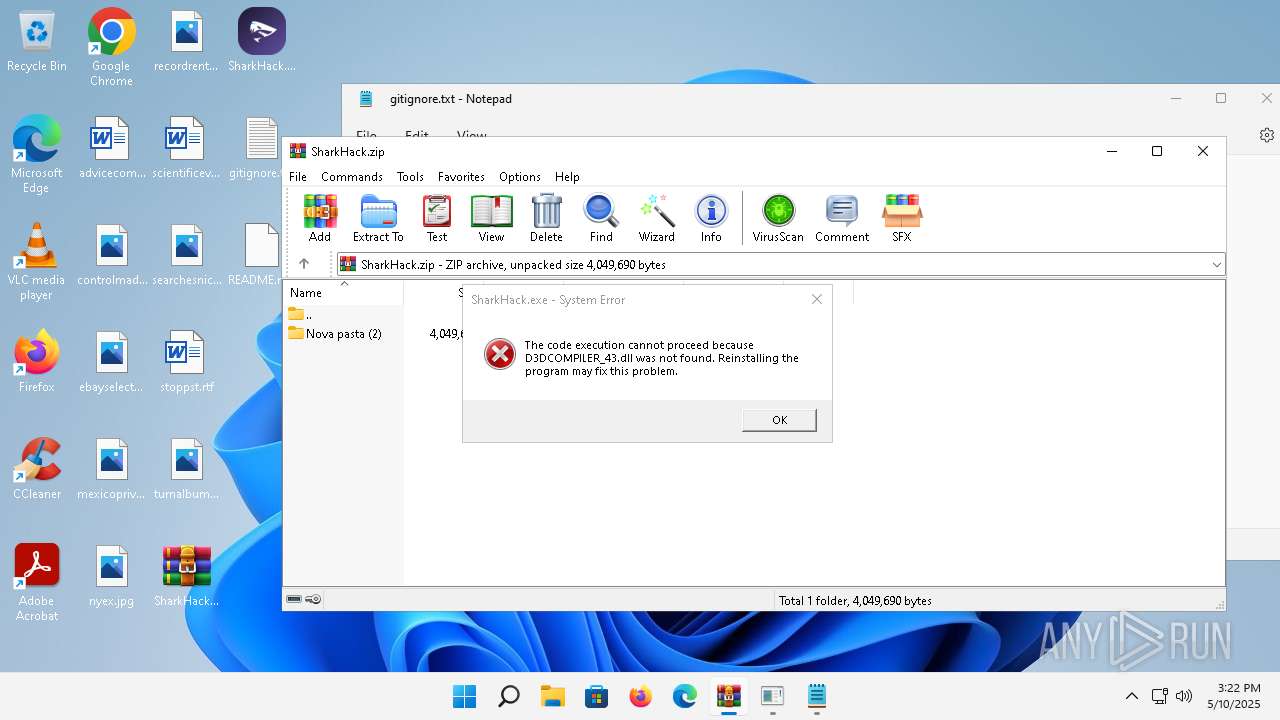The width and height of the screenshot is (1280, 720).
Task: Click OK in the System Error dialog
Action: (x=780, y=420)
